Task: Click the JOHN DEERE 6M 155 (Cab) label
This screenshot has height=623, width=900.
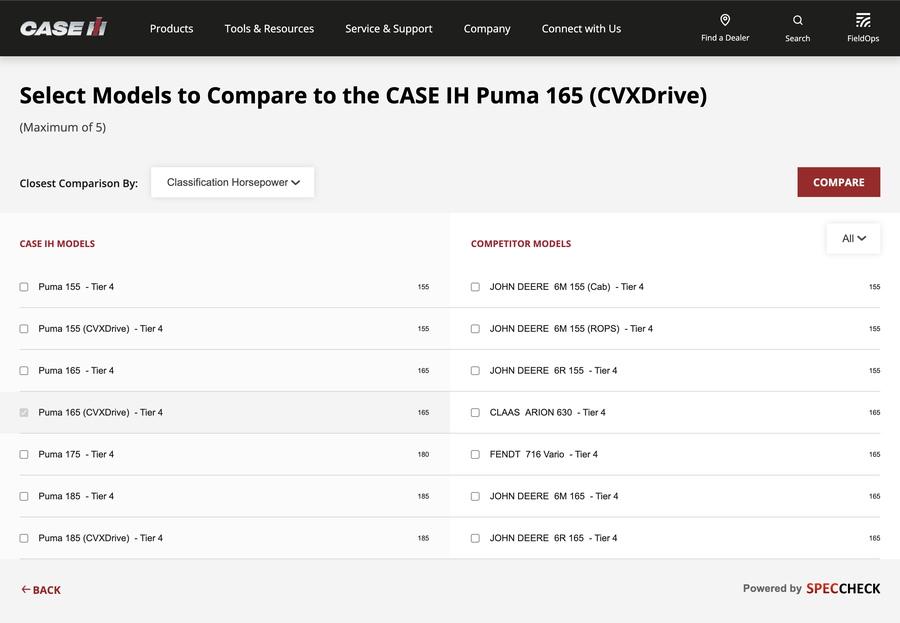Action: [566, 287]
